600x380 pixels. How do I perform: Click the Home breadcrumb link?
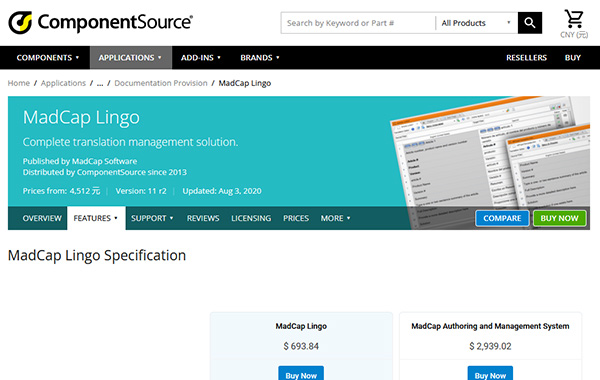coord(19,83)
